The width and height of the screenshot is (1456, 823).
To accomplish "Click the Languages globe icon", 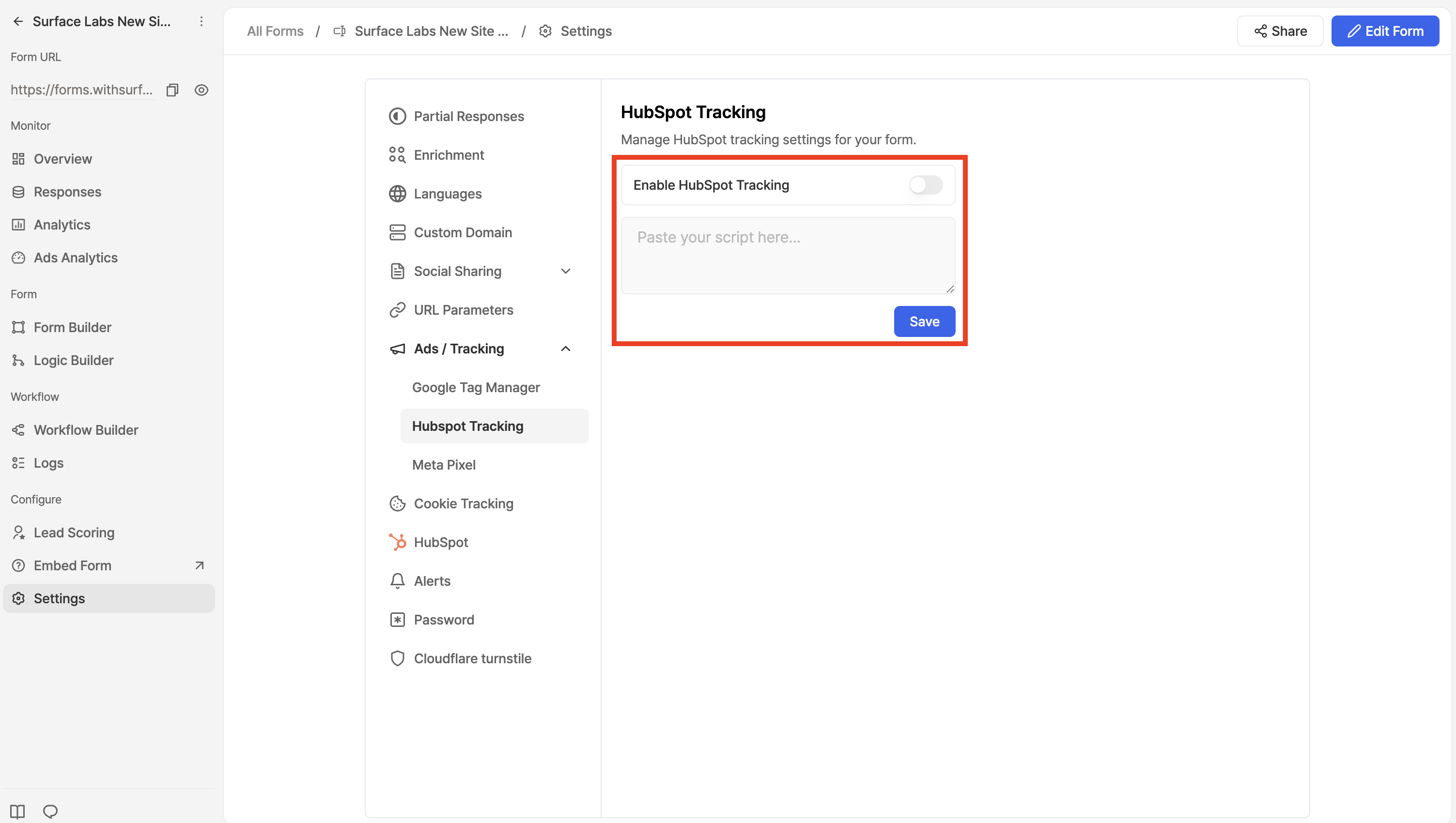I will [x=398, y=194].
